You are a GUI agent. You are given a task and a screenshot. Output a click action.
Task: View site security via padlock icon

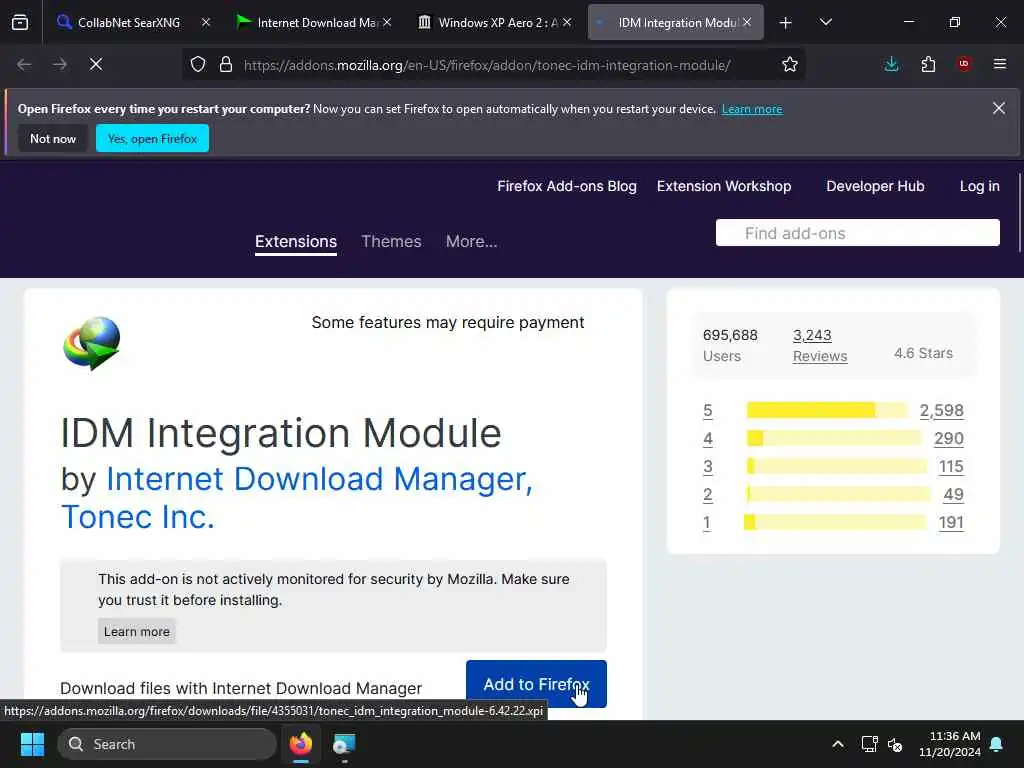click(x=226, y=65)
